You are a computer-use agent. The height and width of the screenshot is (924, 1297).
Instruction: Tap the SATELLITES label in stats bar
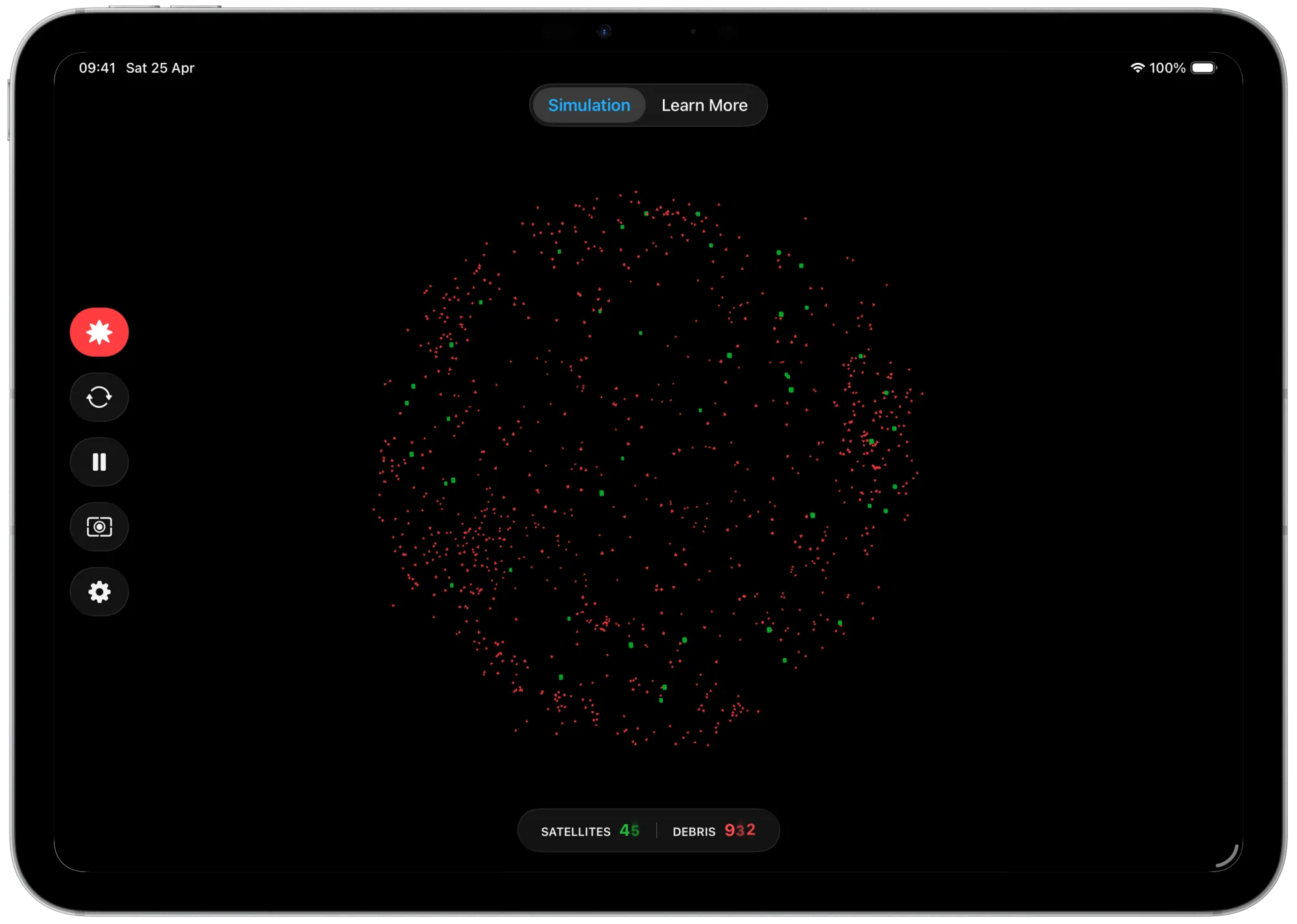[576, 831]
